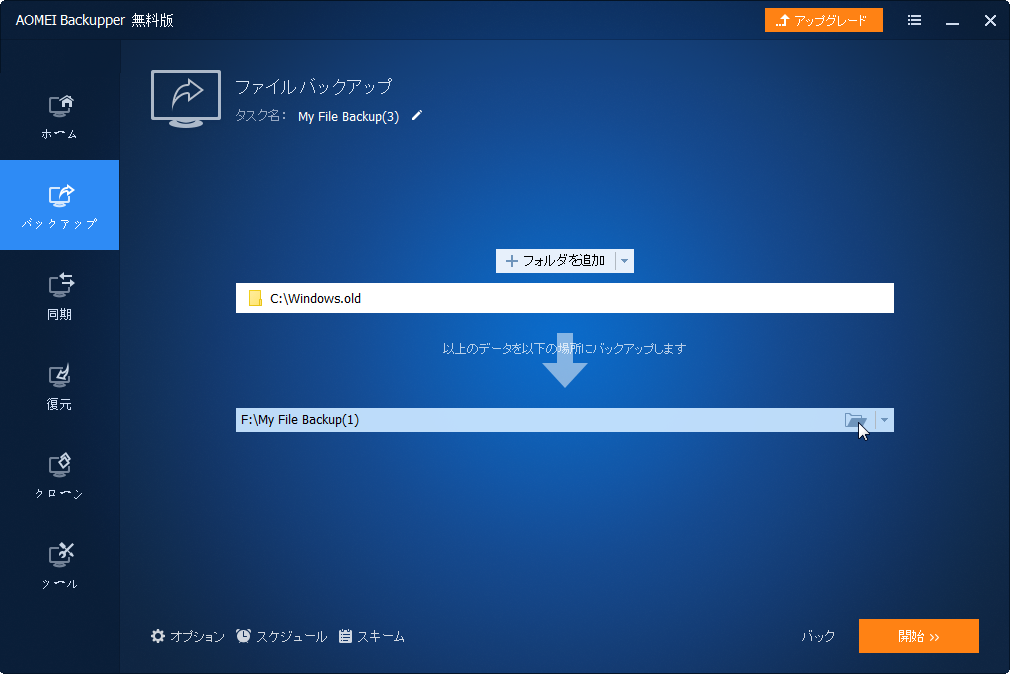Open the ツール tools section
The image size is (1010, 674).
point(59,566)
